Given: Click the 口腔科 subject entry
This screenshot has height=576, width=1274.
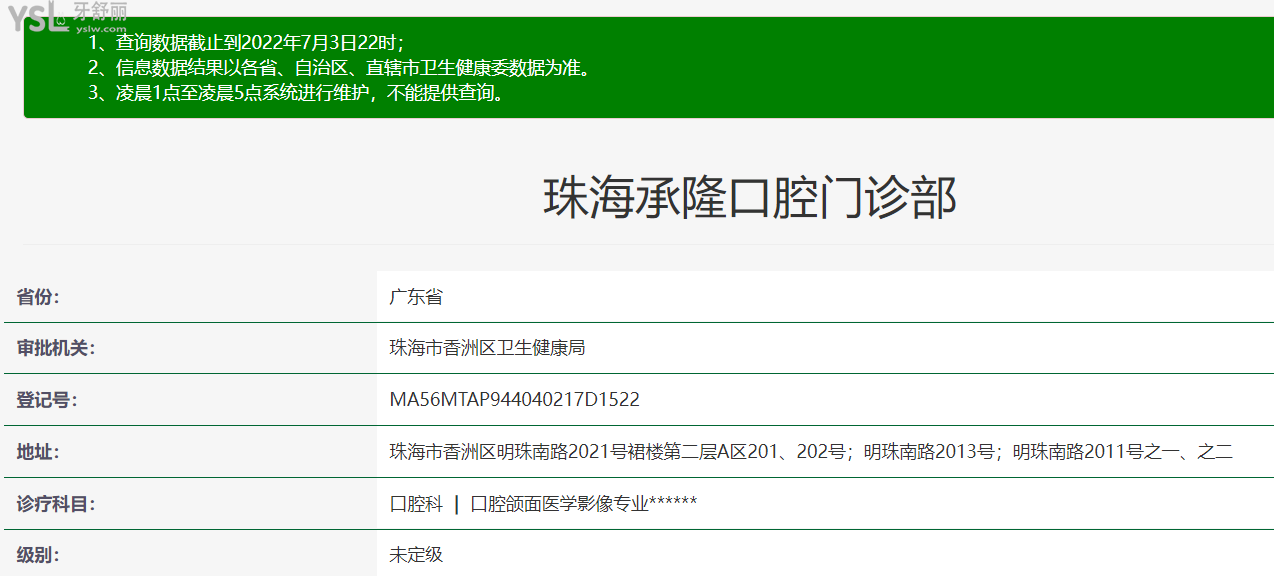Looking at the screenshot, I should [416, 504].
